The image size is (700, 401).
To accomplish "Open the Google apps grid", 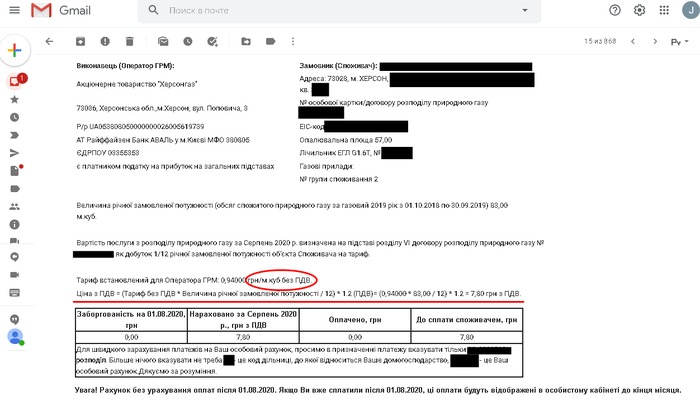I will [x=665, y=11].
